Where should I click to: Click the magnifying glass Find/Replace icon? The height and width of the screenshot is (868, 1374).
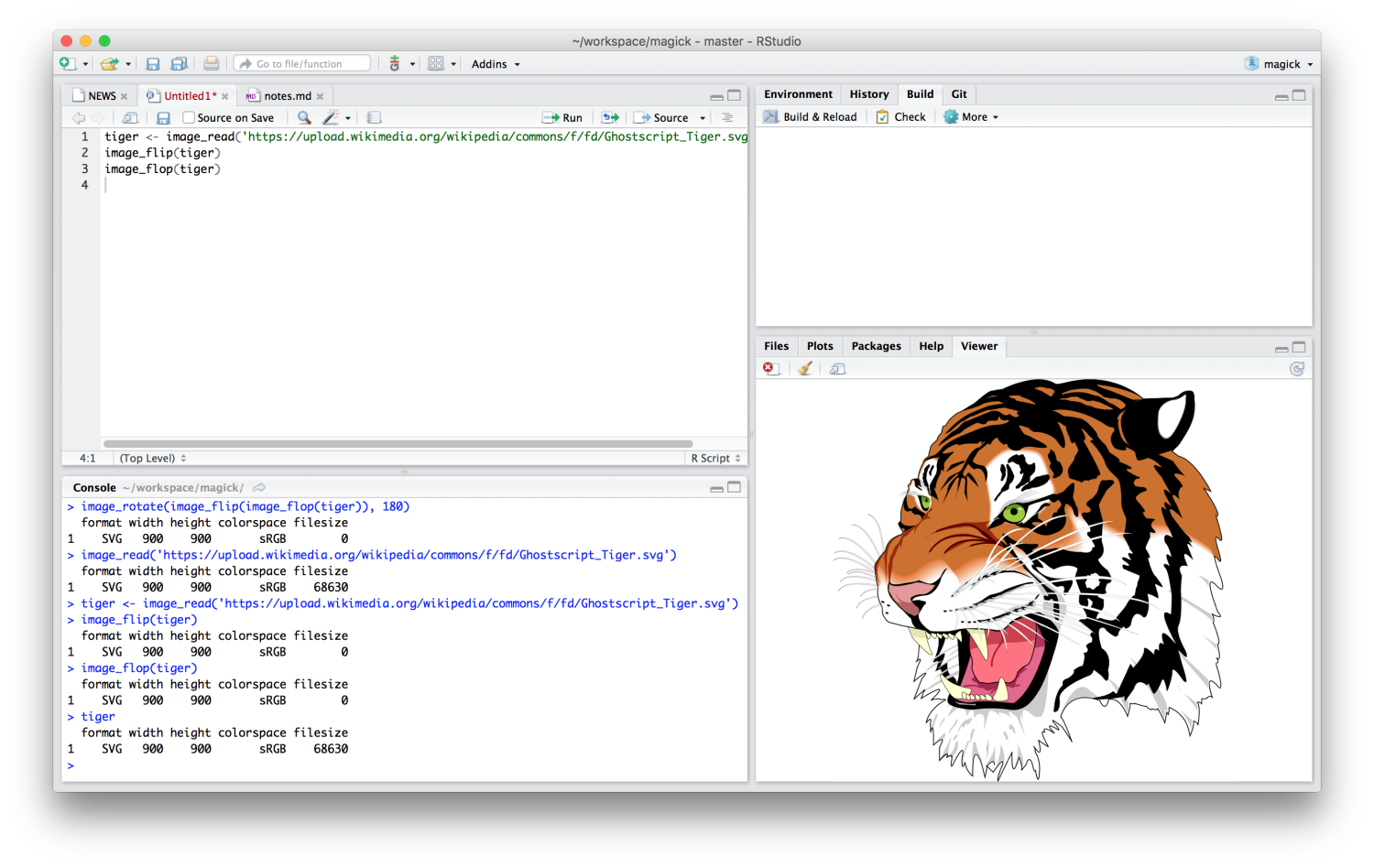click(303, 117)
